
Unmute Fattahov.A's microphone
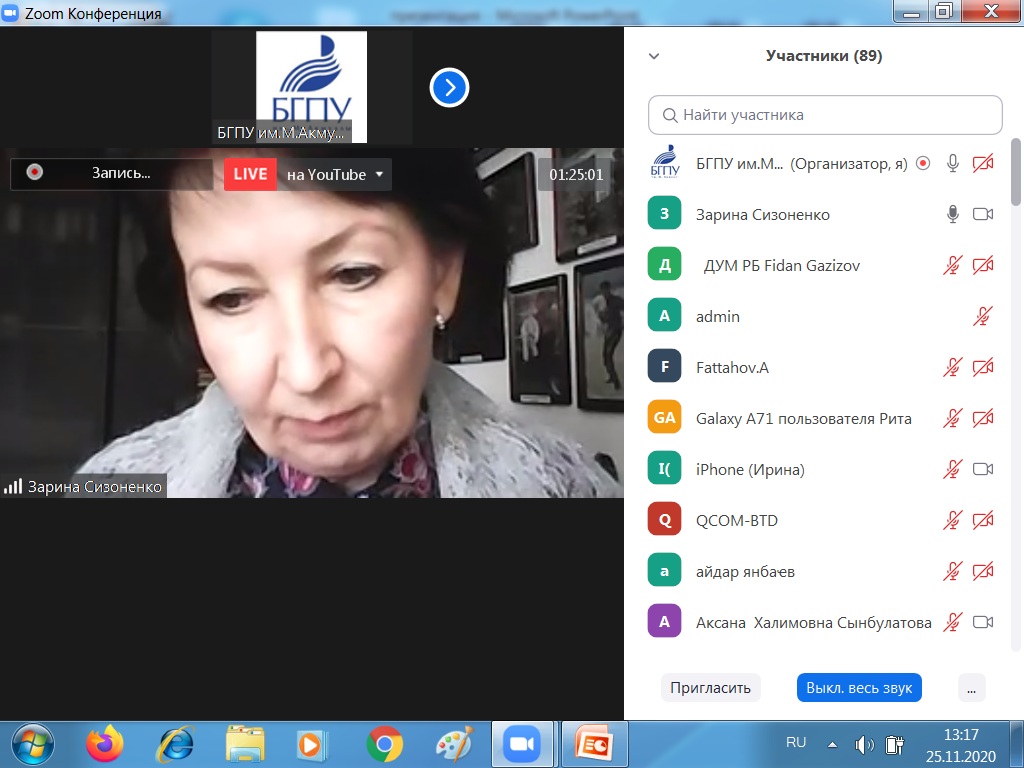pos(953,367)
